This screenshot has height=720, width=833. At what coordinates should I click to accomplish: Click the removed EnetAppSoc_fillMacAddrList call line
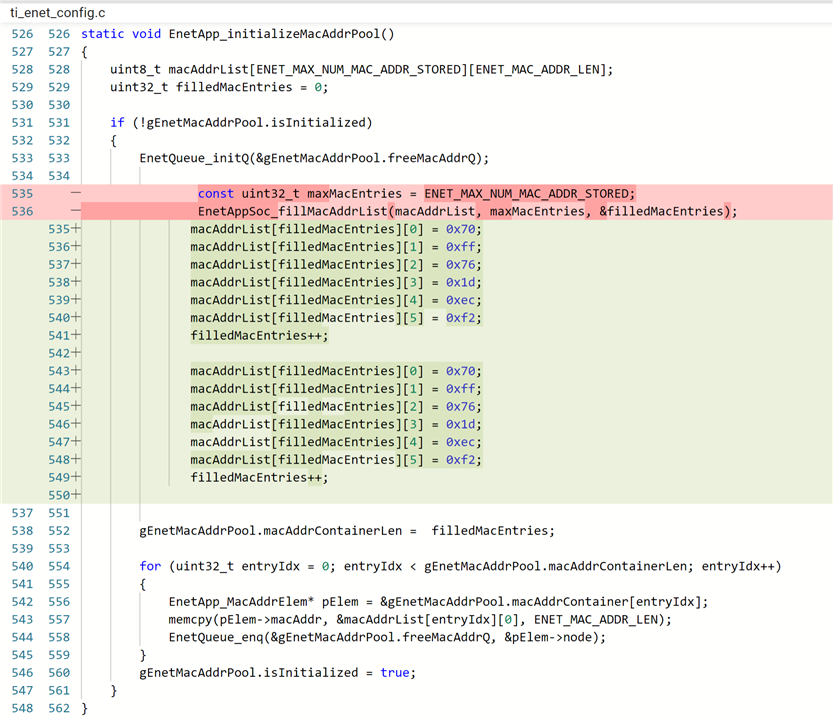[468, 211]
